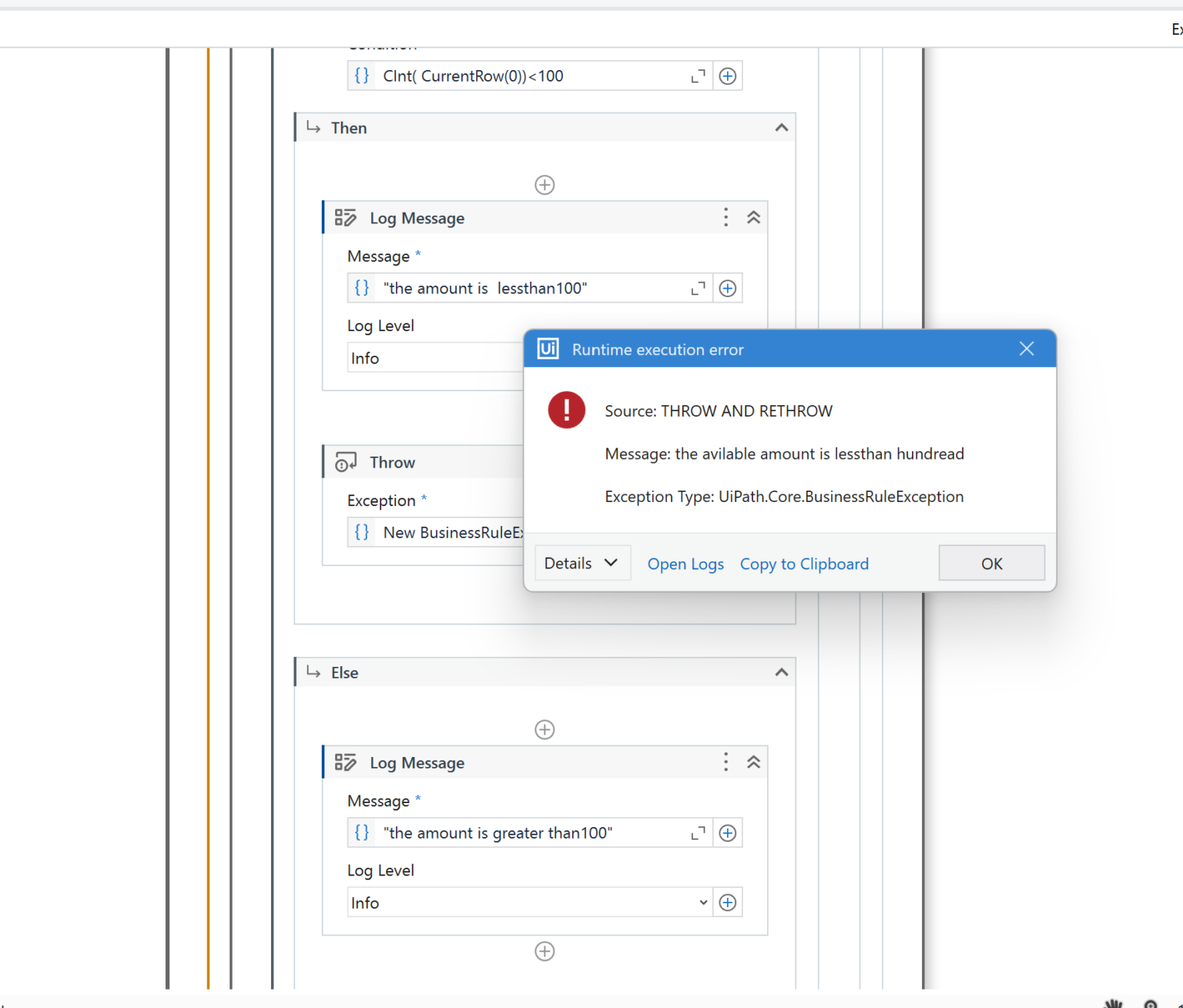Click OK in the runtime error dialog

991,564
